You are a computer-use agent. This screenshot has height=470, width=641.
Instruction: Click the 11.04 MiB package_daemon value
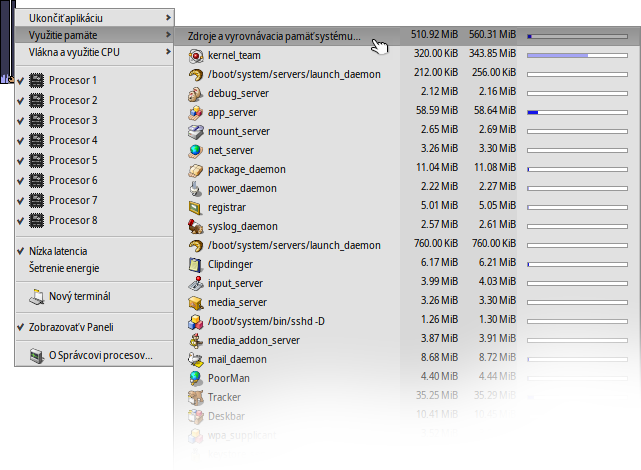pyautogui.click(x=437, y=168)
